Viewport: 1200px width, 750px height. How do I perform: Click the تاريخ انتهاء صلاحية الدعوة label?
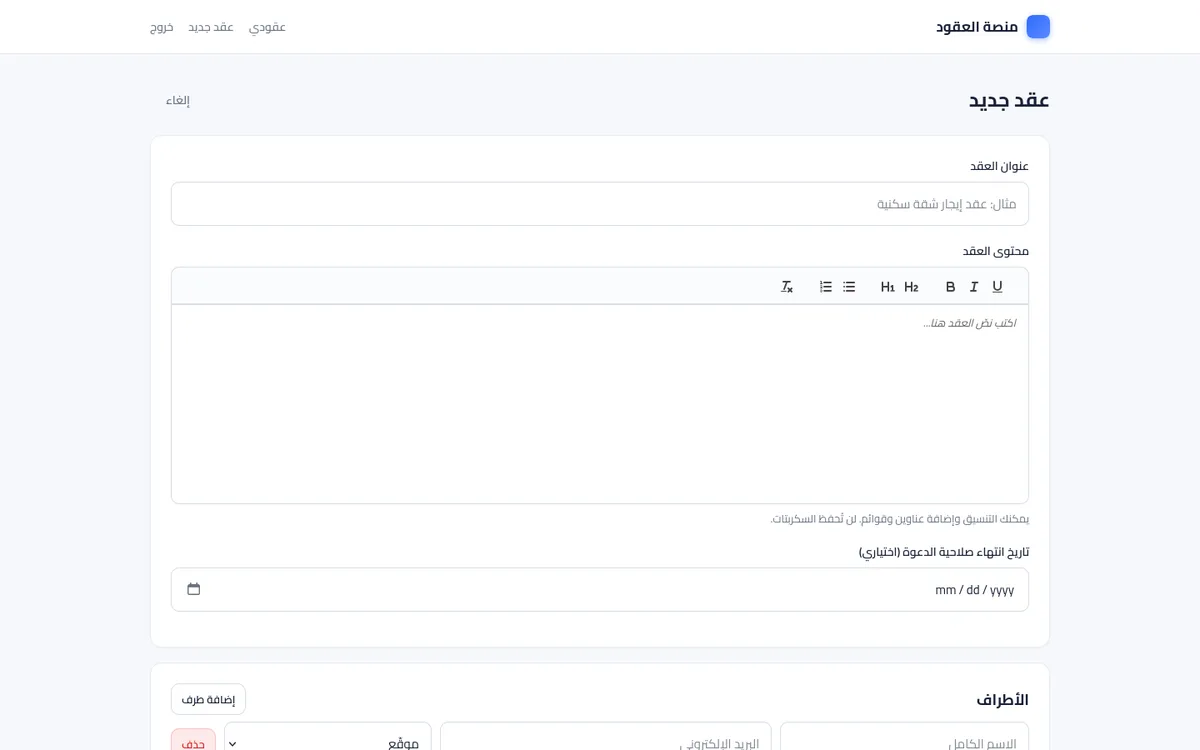(x=944, y=552)
